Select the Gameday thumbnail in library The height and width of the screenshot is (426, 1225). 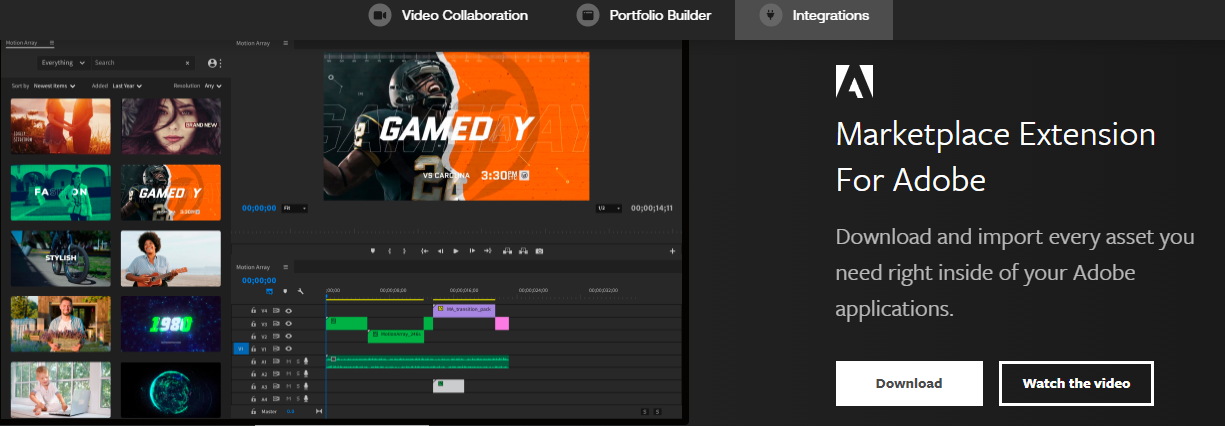pyautogui.click(x=171, y=193)
